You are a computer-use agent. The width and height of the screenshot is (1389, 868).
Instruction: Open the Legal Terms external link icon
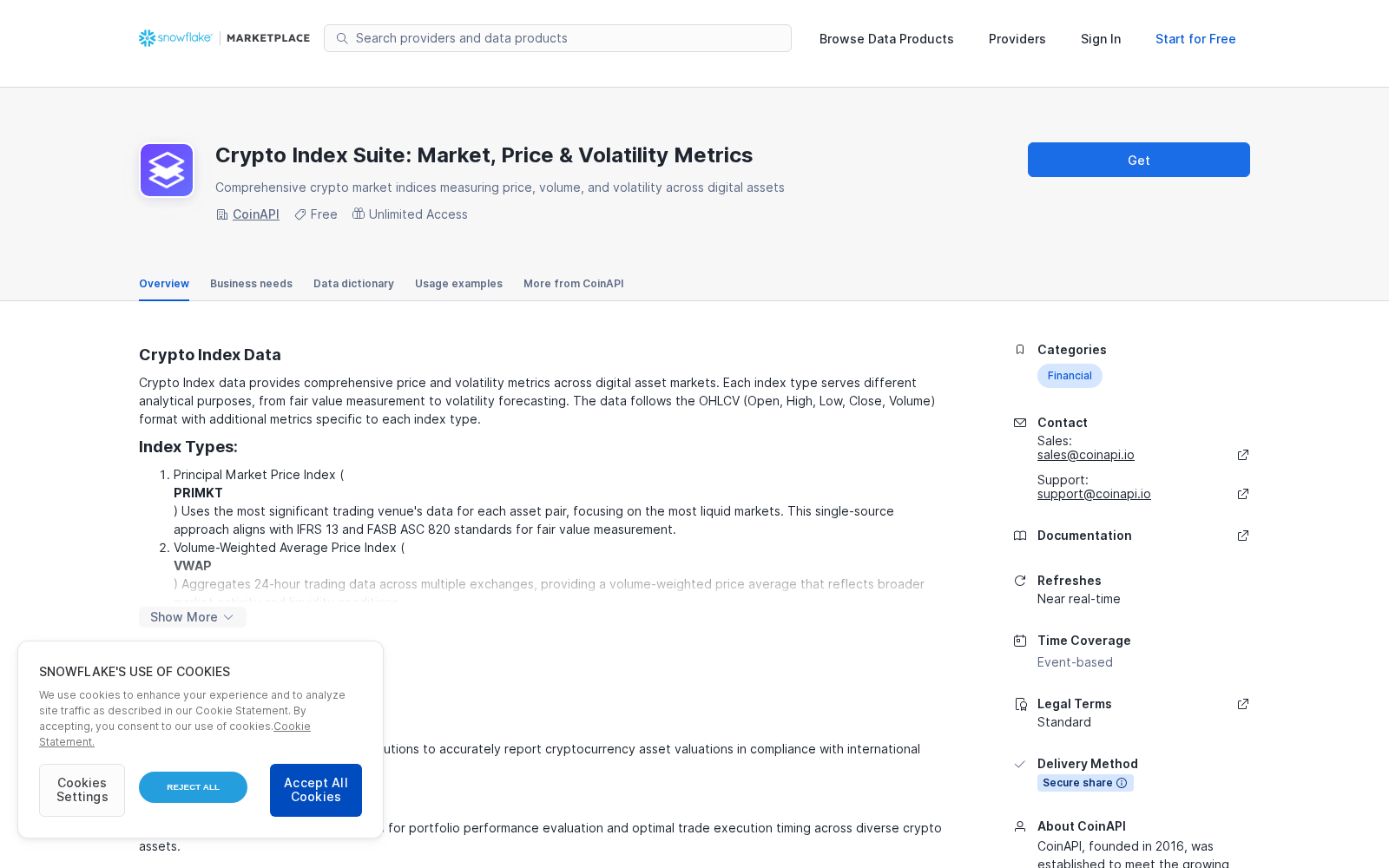pos(1243,704)
